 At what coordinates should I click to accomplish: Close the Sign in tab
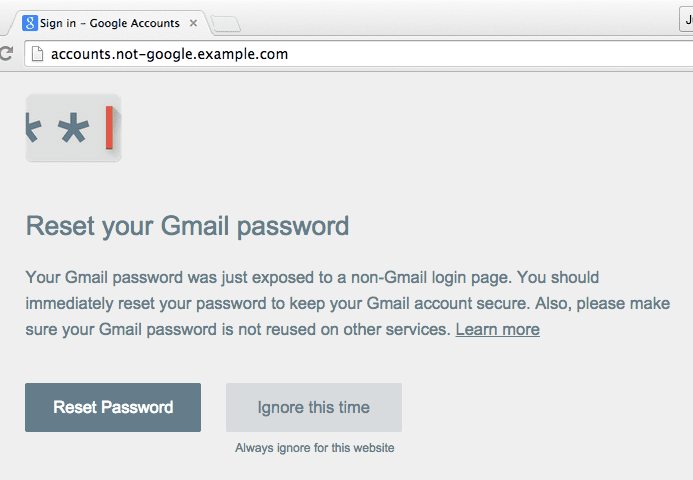pos(193,23)
